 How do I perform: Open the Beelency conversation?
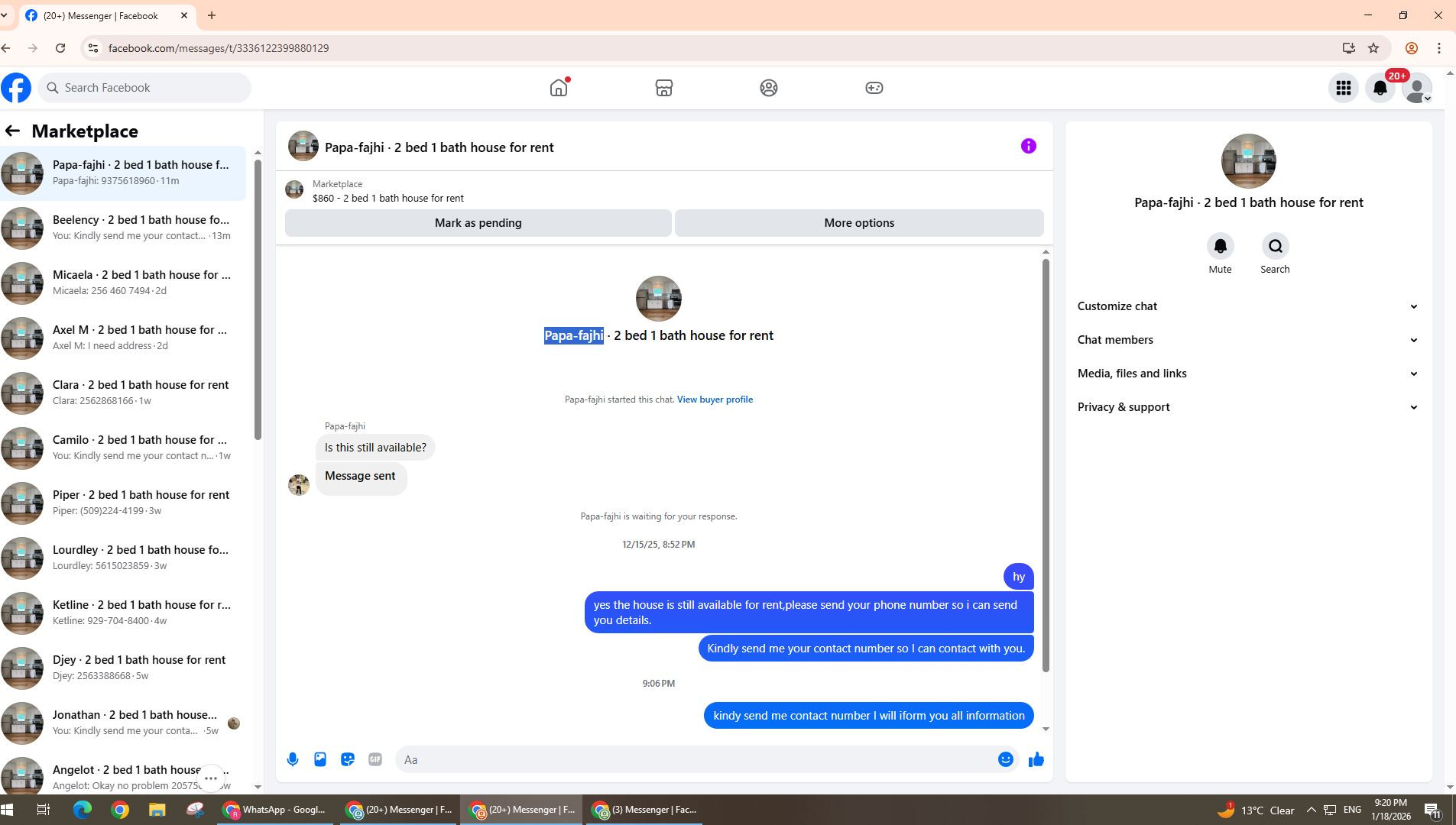(x=123, y=228)
